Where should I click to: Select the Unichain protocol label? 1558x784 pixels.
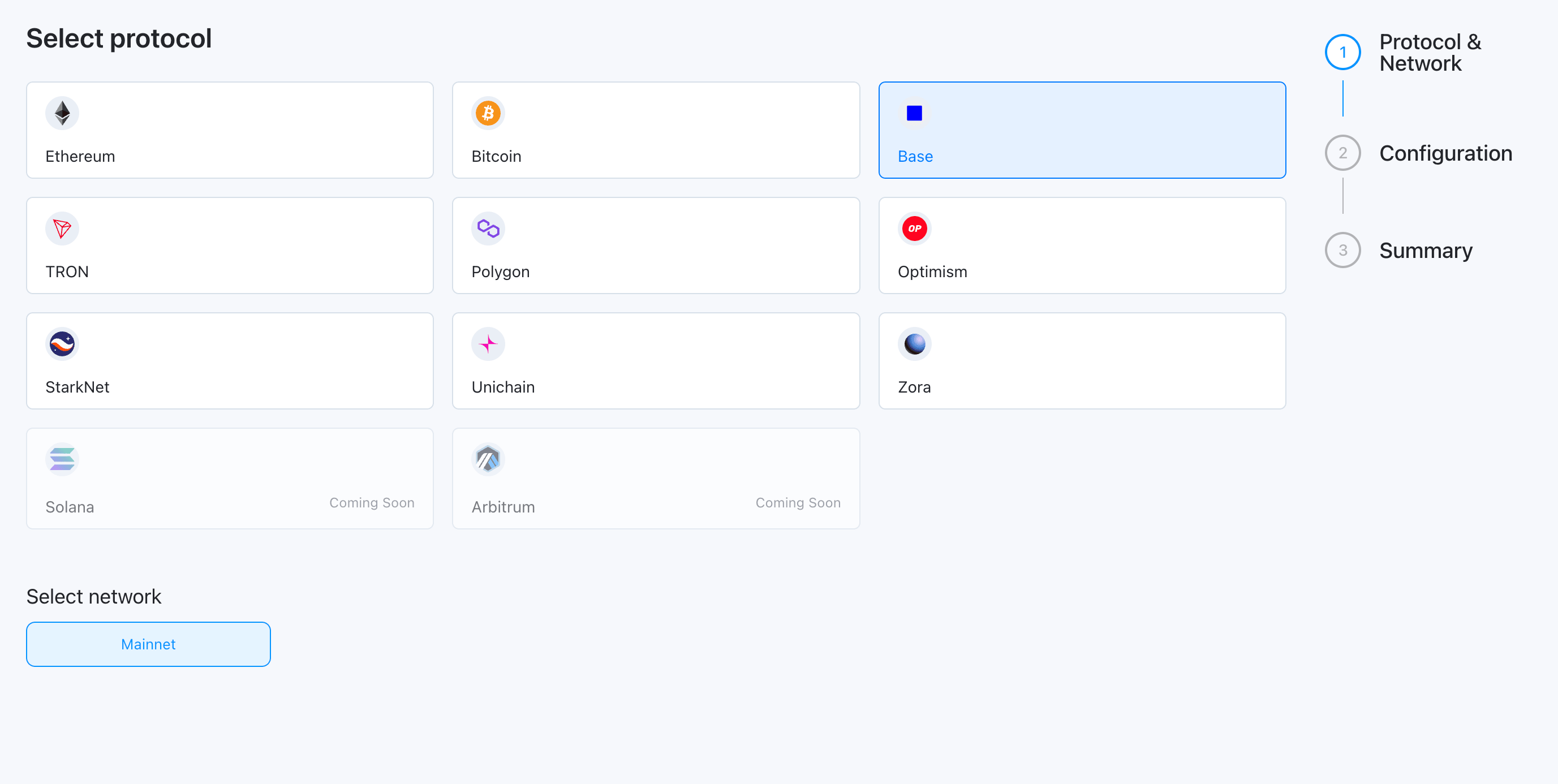click(x=502, y=387)
